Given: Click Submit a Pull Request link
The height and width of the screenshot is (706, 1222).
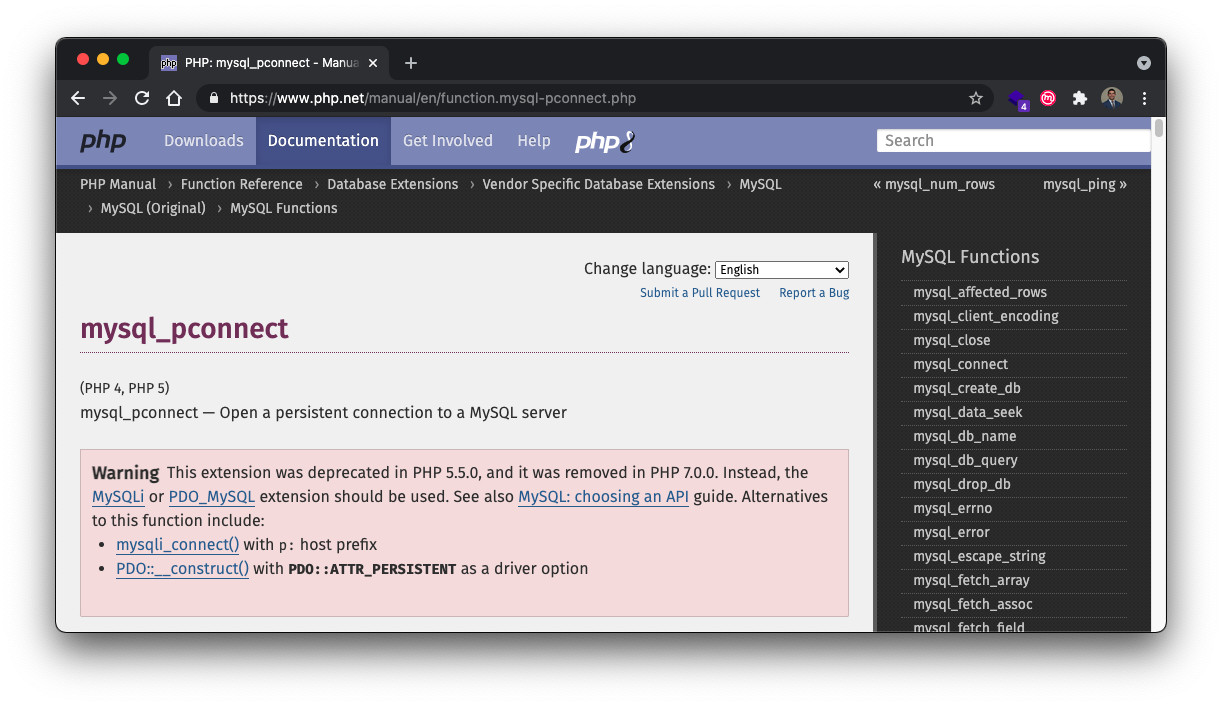Looking at the screenshot, I should tap(700, 293).
